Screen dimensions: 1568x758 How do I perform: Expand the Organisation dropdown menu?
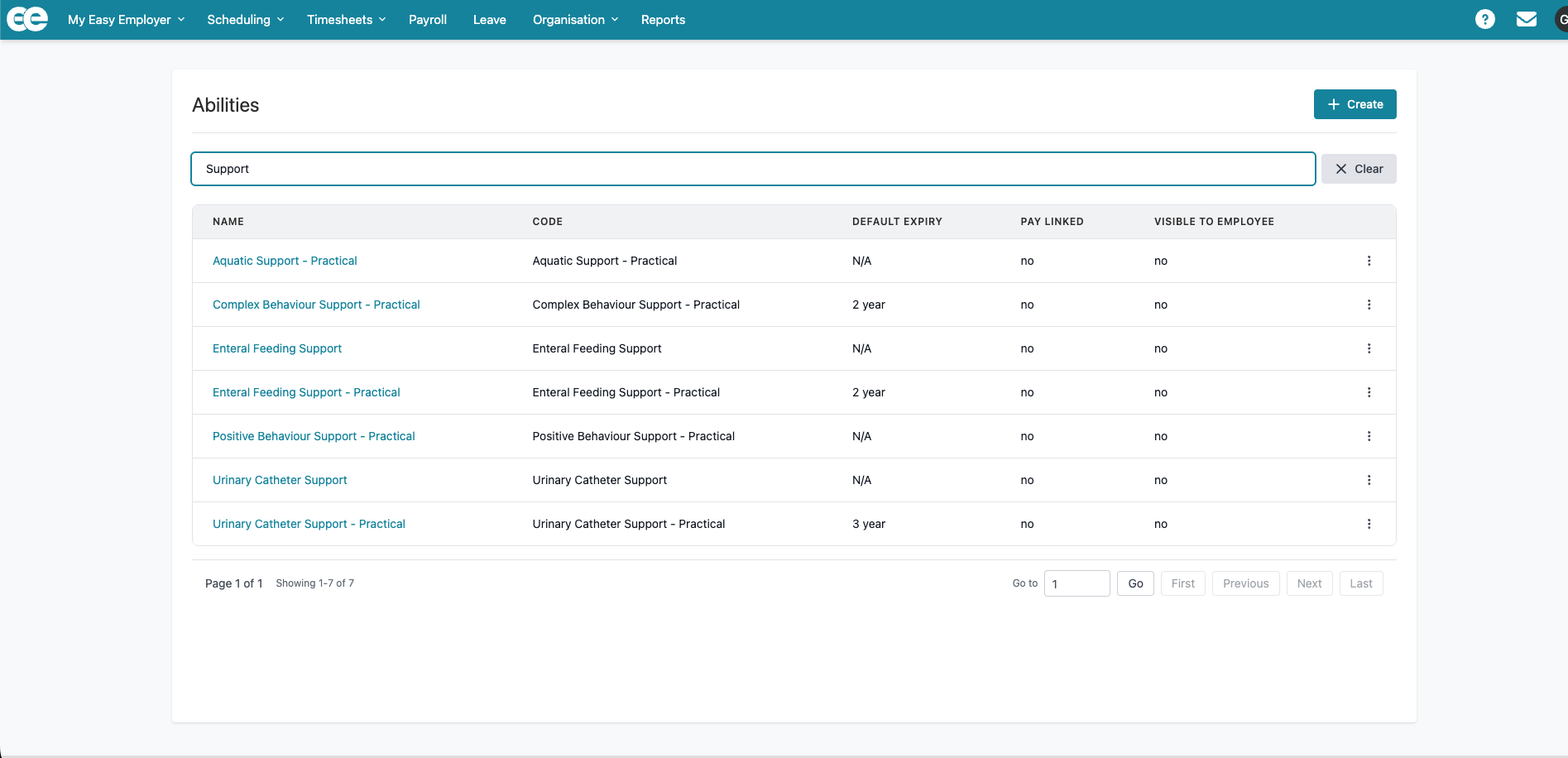(576, 20)
